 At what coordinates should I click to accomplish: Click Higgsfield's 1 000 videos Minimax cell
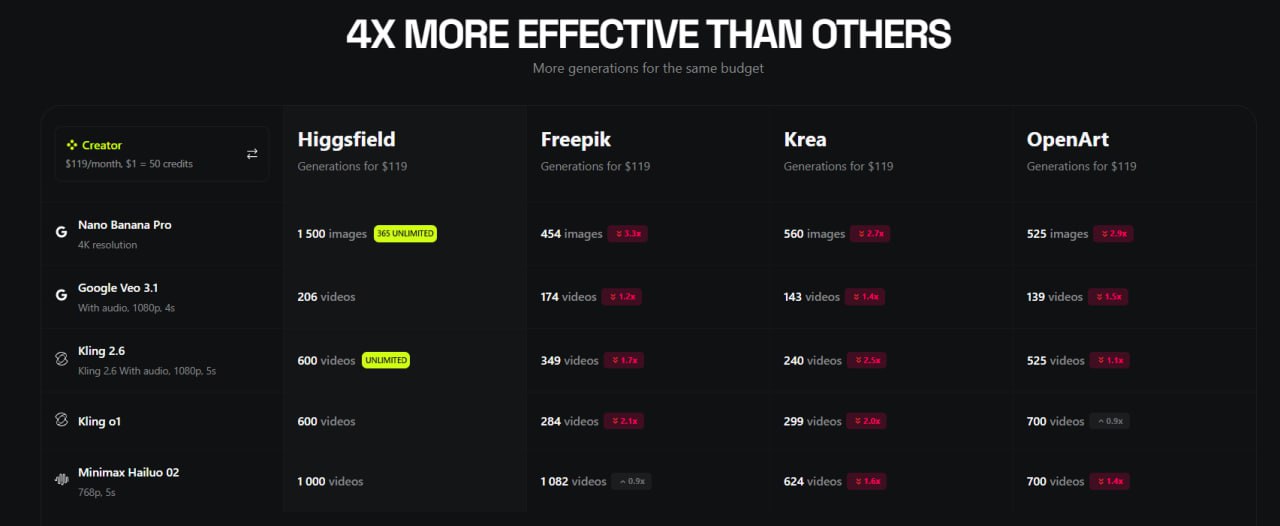(330, 481)
